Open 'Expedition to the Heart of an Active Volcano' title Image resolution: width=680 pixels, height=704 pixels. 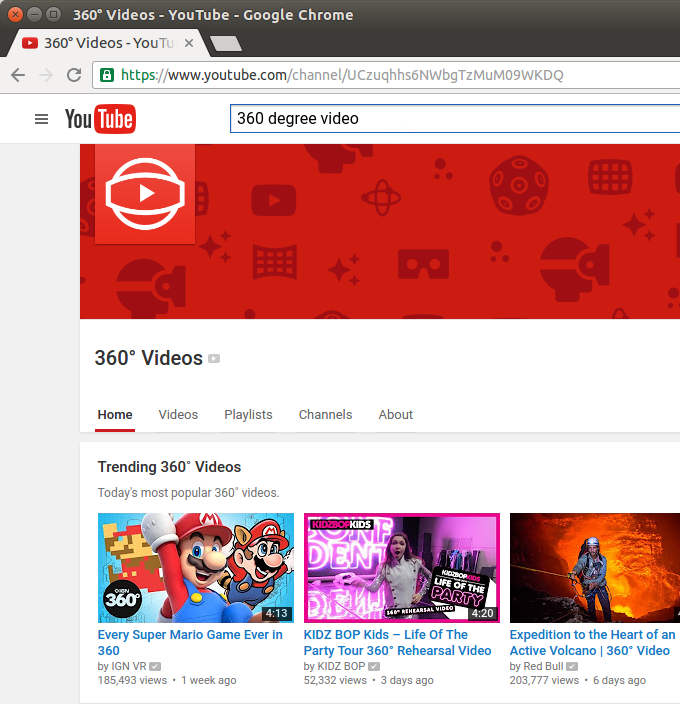[592, 642]
